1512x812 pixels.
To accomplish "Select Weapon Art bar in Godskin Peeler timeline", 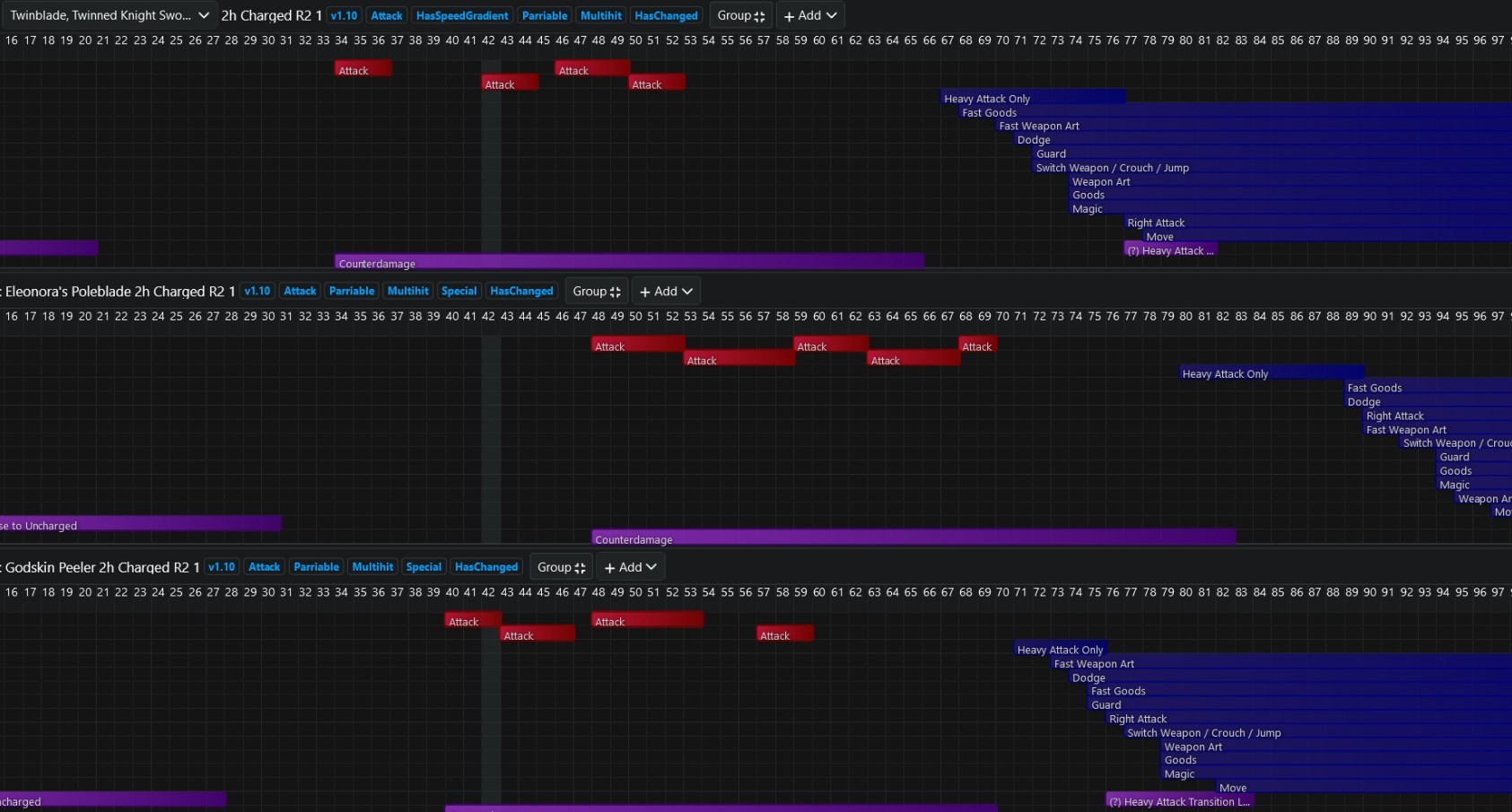I will tap(1337, 747).
